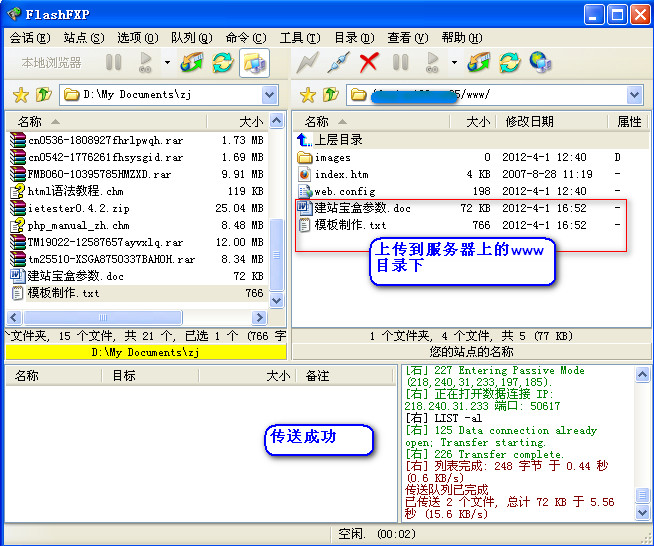Sort local list by 大小 column header
Screen dimensions: 654x546
tap(250, 121)
